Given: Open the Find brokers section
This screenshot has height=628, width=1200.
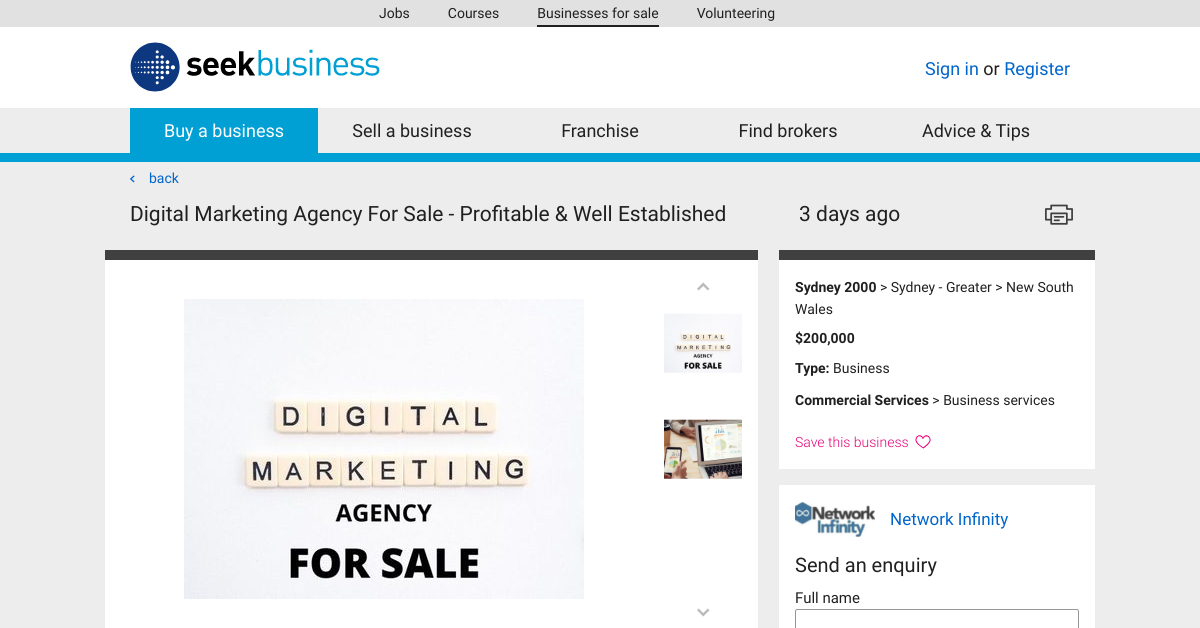Looking at the screenshot, I should 788,130.
